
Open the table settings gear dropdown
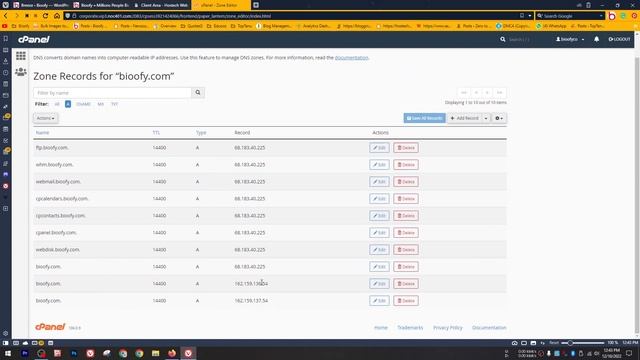(499, 118)
